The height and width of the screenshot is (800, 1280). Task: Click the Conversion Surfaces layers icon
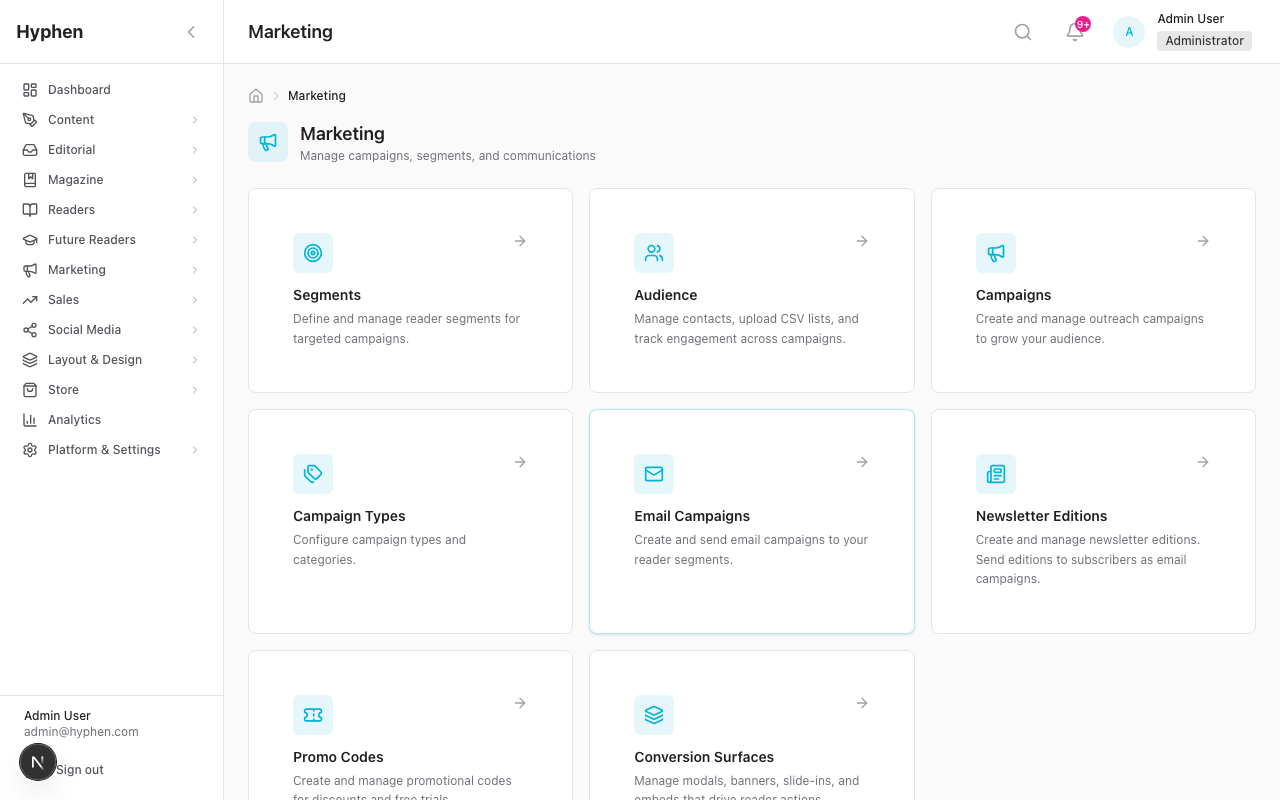(654, 715)
